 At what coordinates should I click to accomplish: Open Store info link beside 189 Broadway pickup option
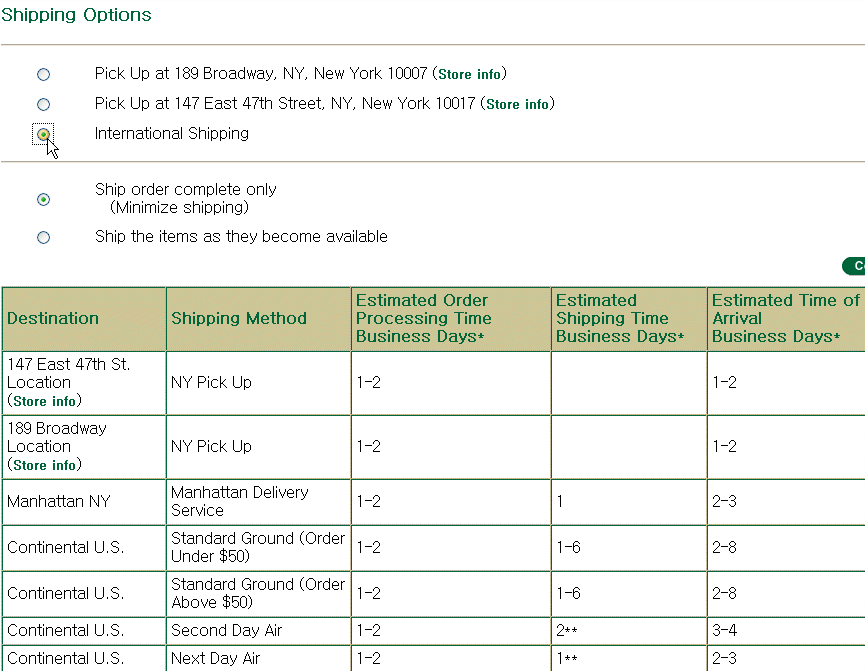tap(472, 75)
